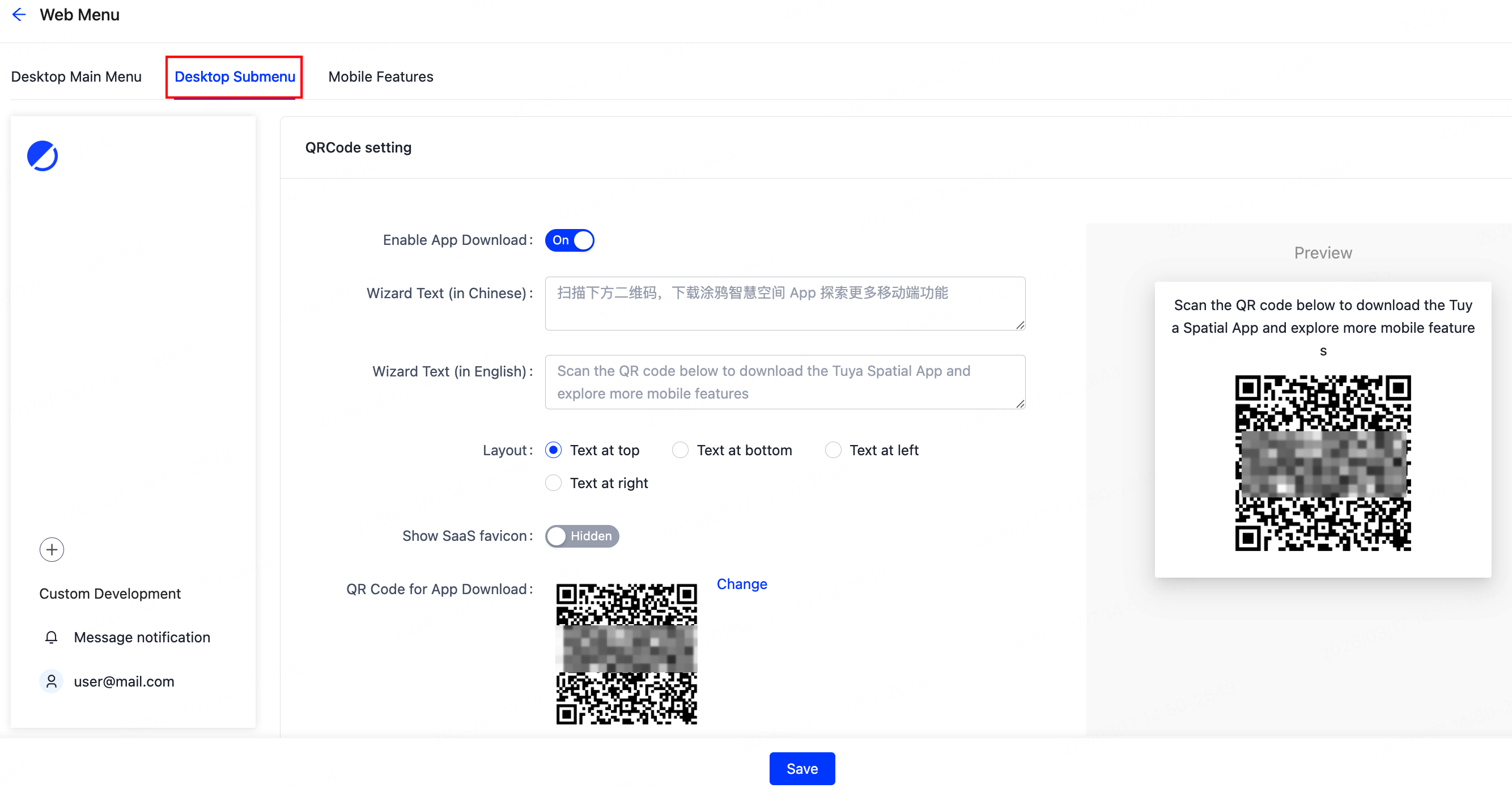The image size is (1512, 788).
Task: Toggle the Show SaaS favicon switch
Action: 581,536
